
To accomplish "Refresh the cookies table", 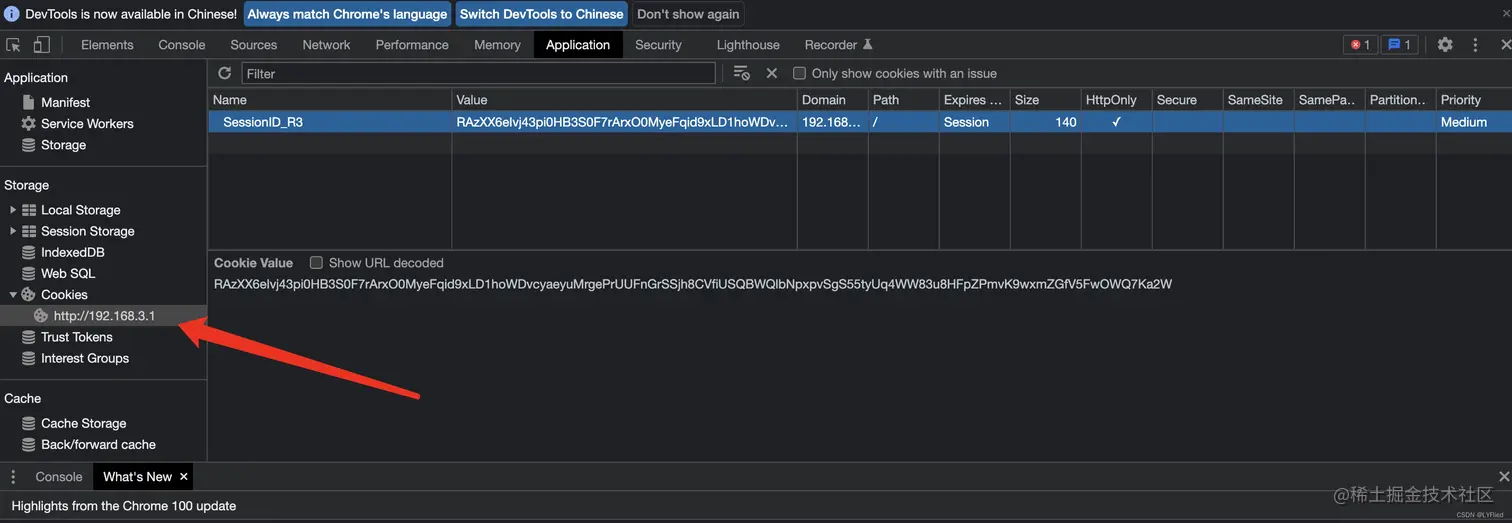I will coord(225,73).
